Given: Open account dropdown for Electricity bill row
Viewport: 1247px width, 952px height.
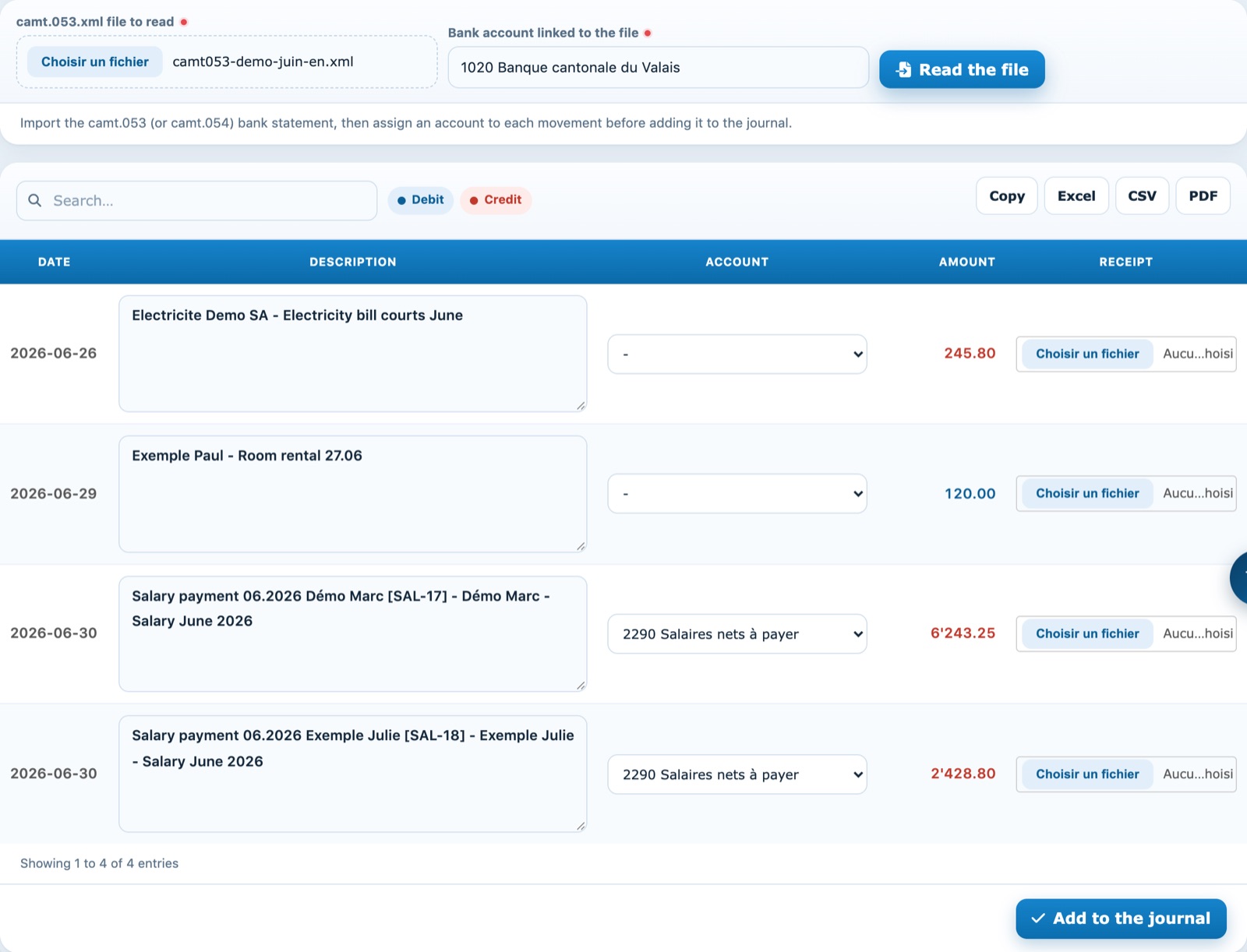Looking at the screenshot, I should point(737,354).
